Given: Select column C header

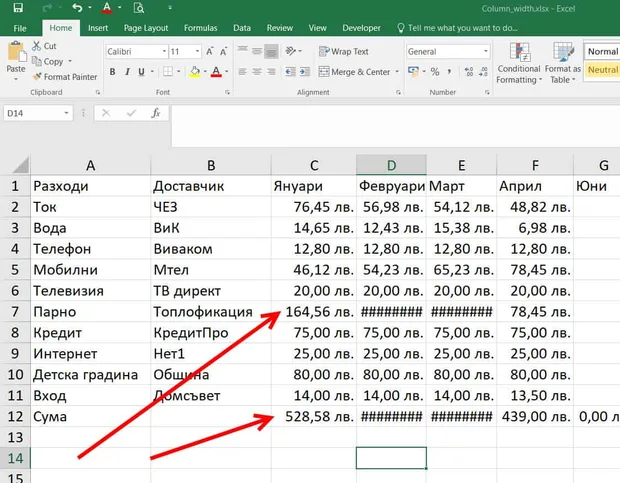Looking at the screenshot, I should click(x=314, y=165).
